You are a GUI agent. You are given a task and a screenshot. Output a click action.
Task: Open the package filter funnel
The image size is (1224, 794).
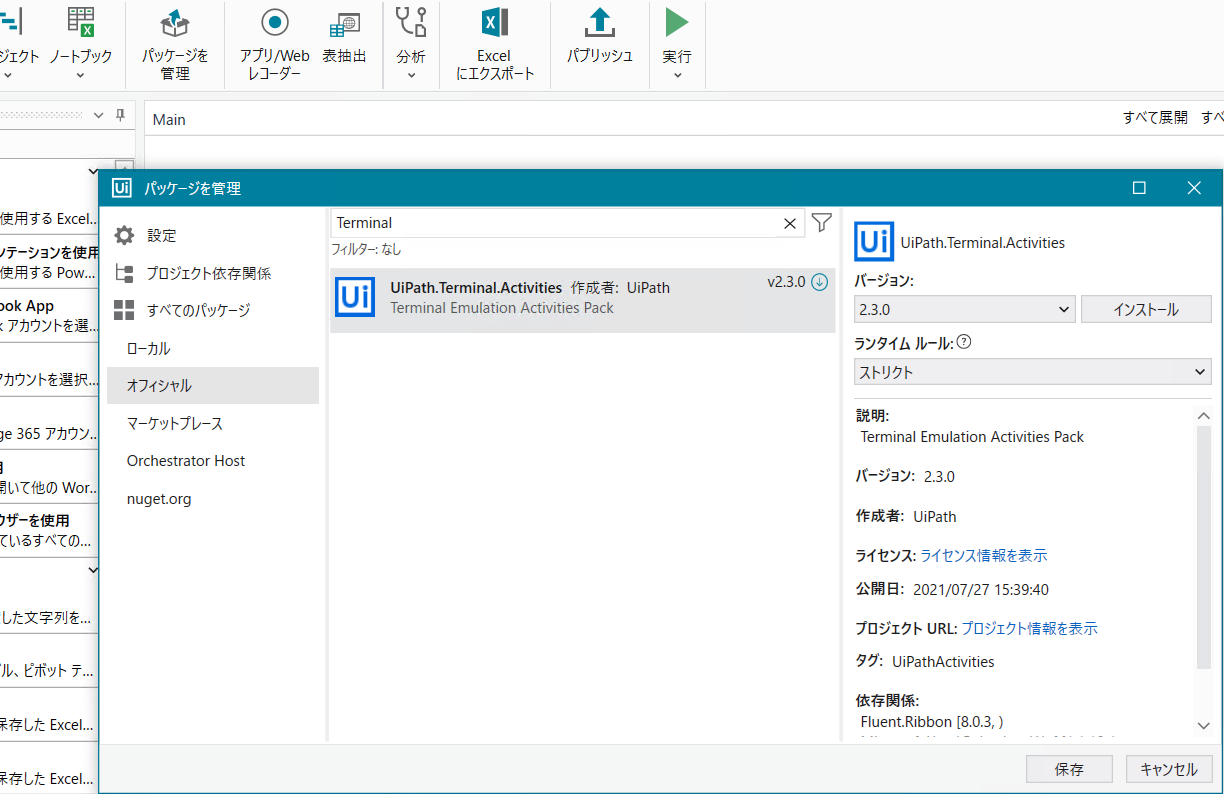coord(822,223)
